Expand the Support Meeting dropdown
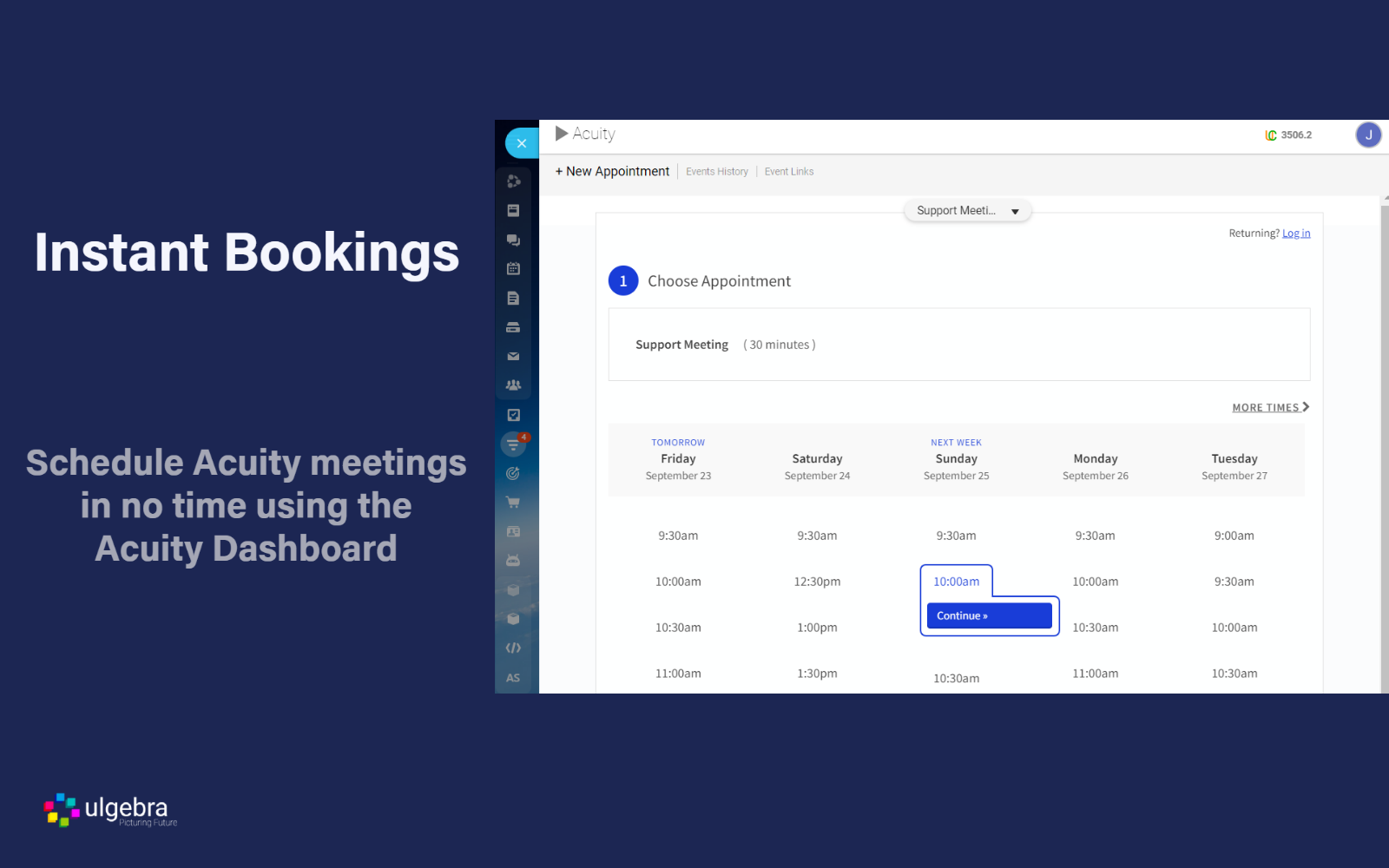Screen dimensions: 1389x868 (967, 211)
